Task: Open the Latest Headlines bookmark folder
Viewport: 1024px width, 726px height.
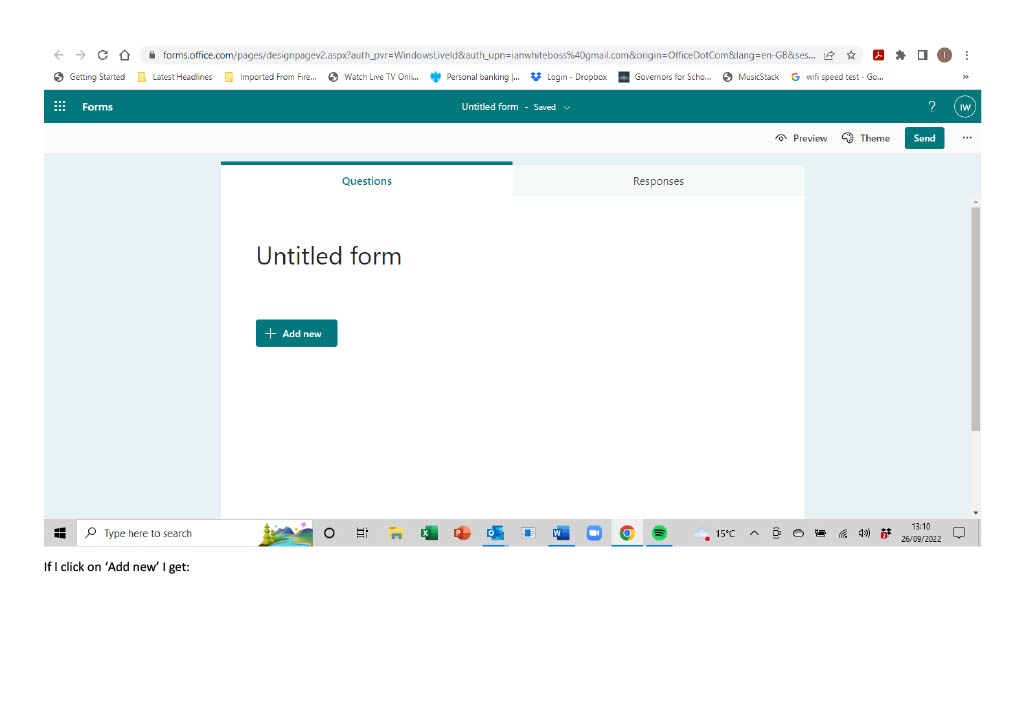Action: (175, 77)
